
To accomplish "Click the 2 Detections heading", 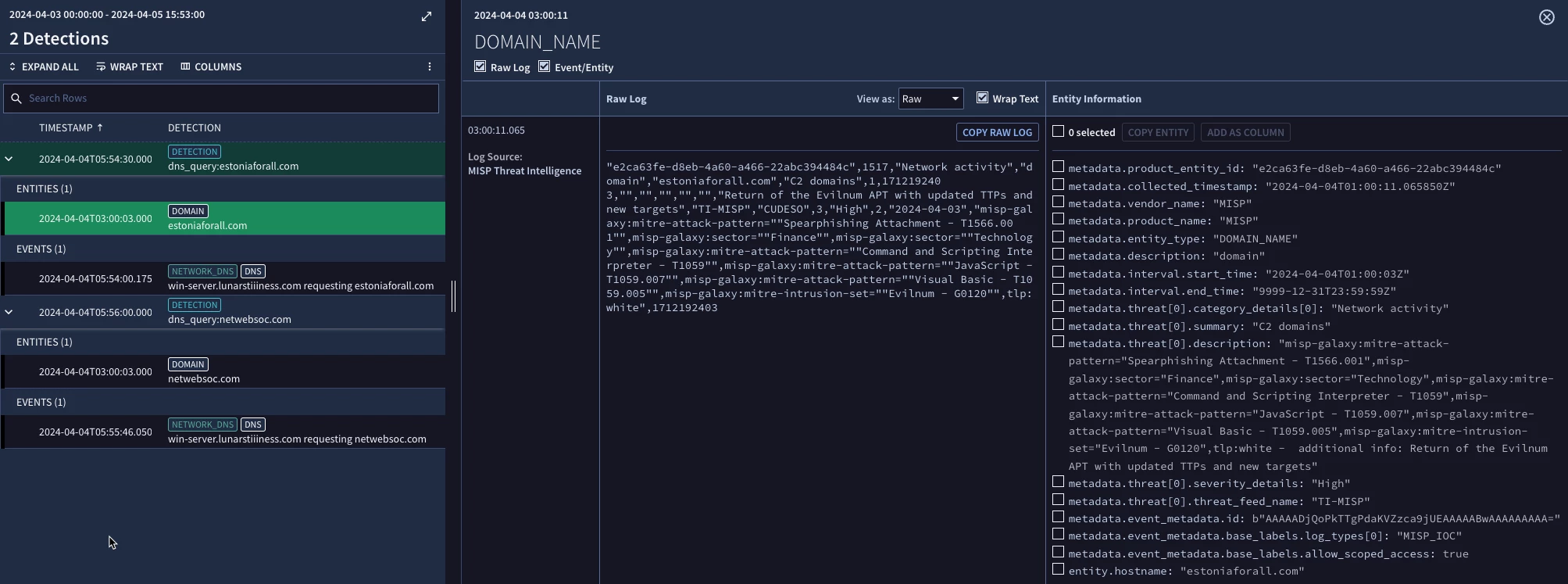I will click(x=59, y=39).
